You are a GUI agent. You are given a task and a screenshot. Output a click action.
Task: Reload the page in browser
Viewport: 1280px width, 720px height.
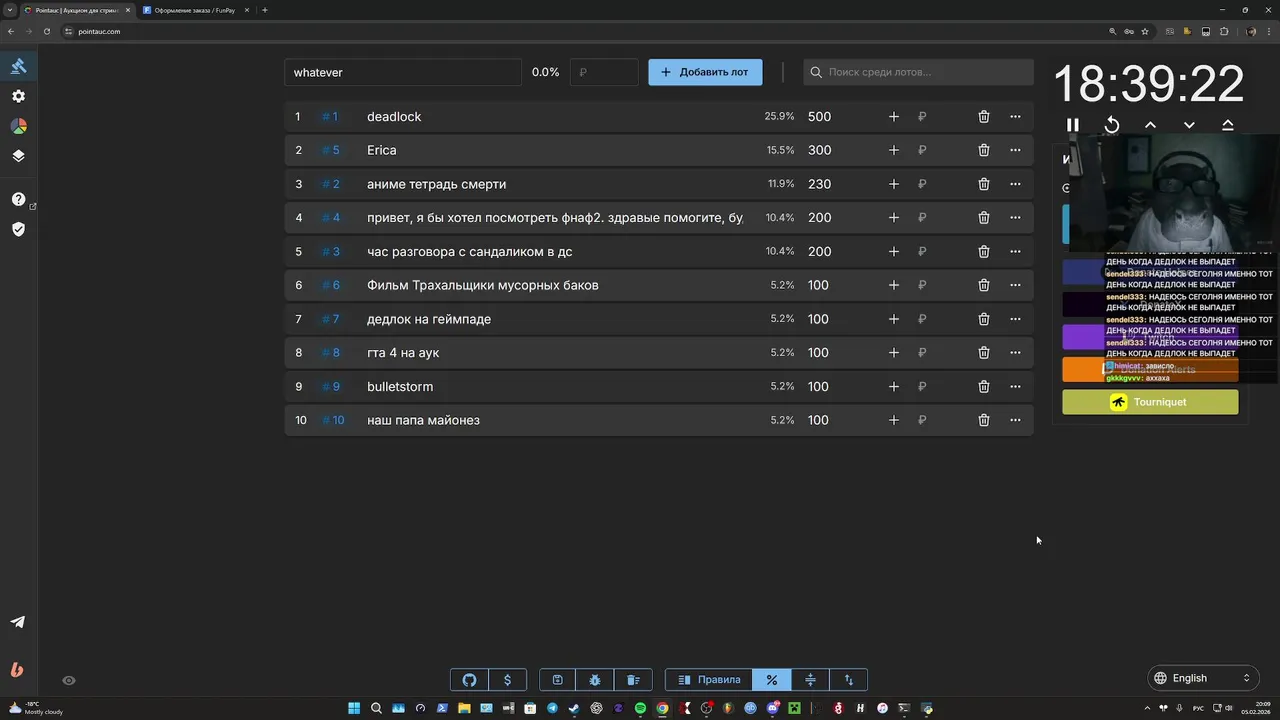tap(46, 31)
